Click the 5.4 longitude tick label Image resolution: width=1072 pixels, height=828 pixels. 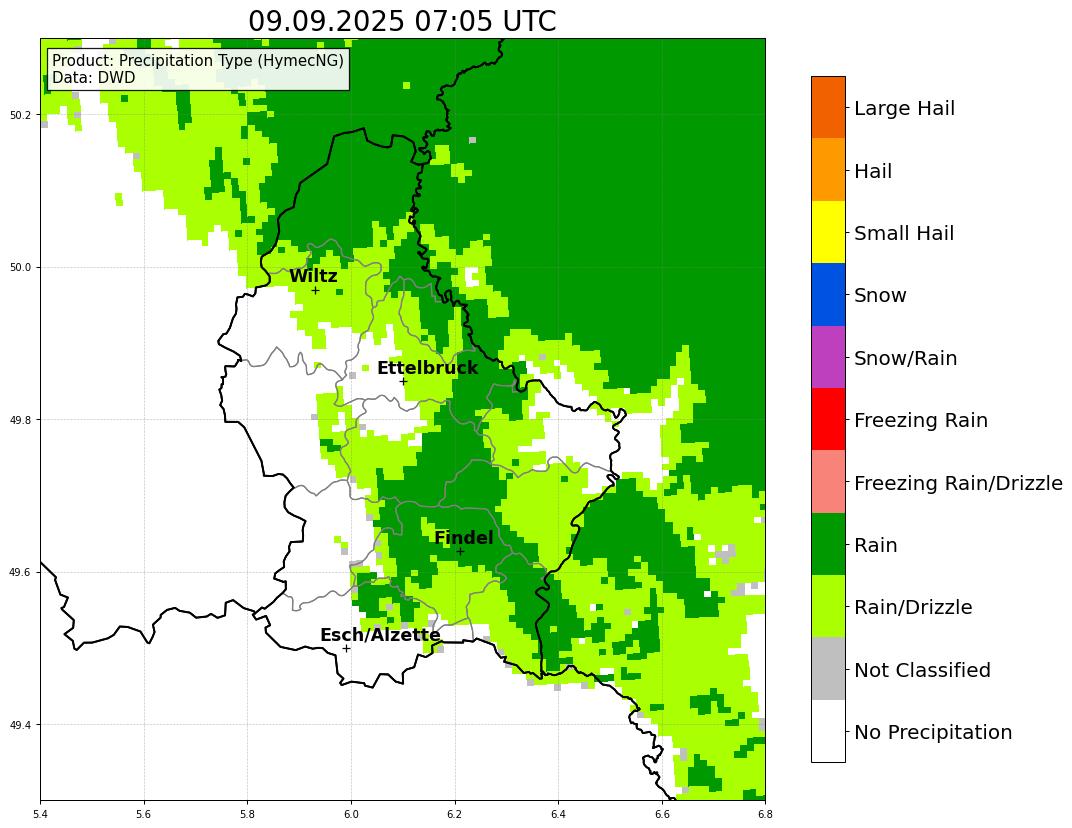tap(40, 814)
